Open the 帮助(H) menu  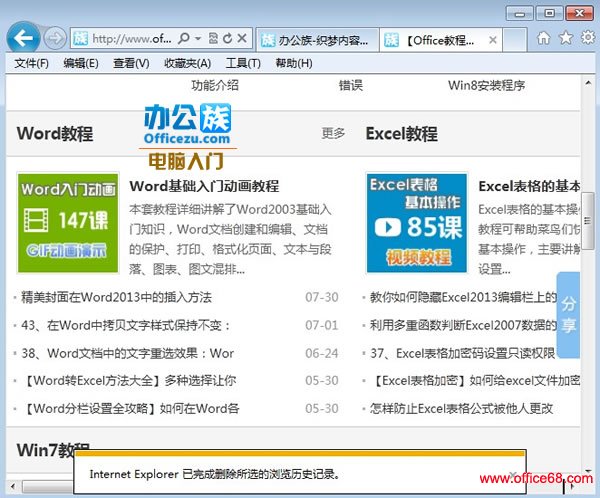click(x=294, y=63)
